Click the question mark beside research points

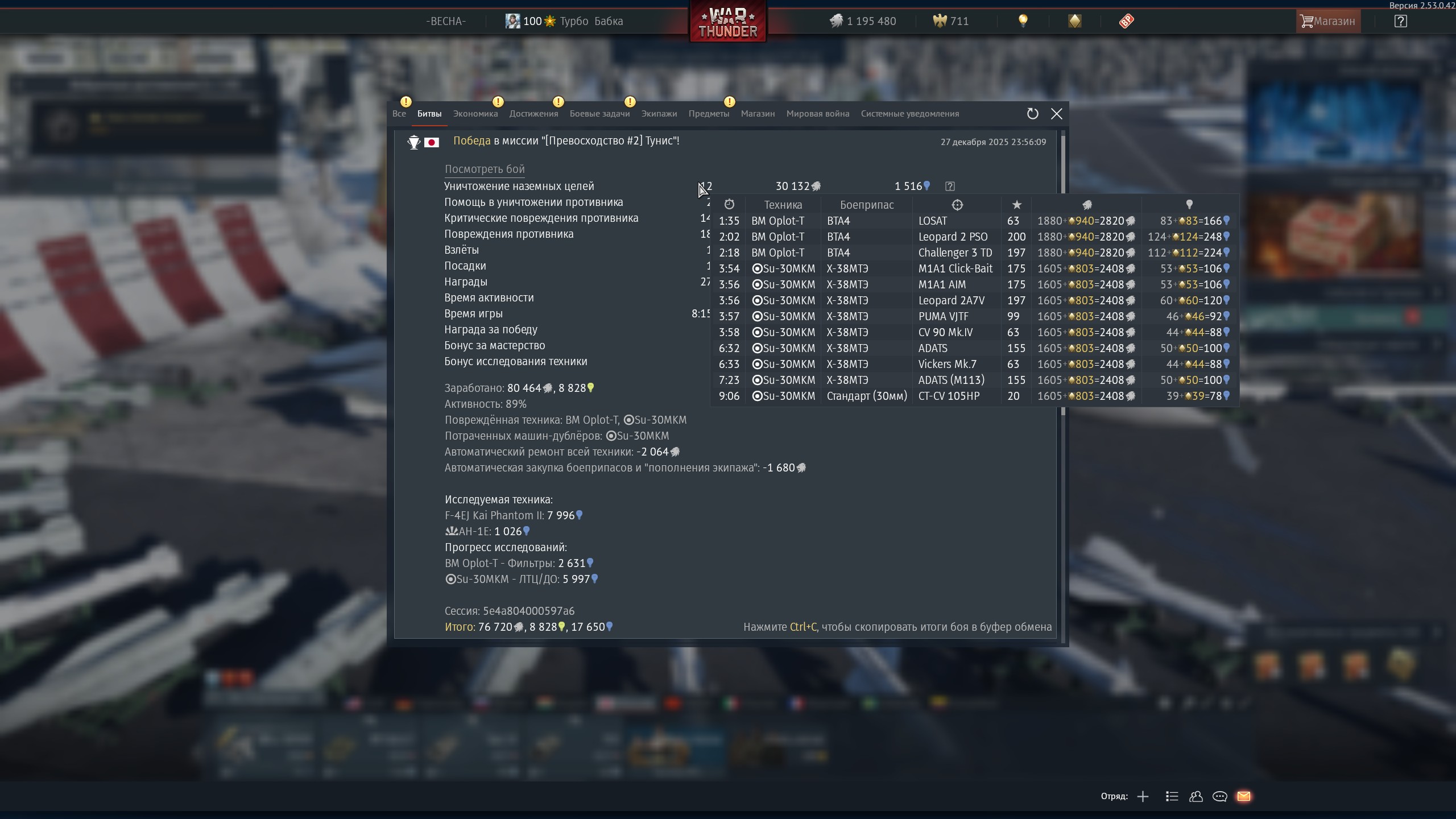[950, 186]
